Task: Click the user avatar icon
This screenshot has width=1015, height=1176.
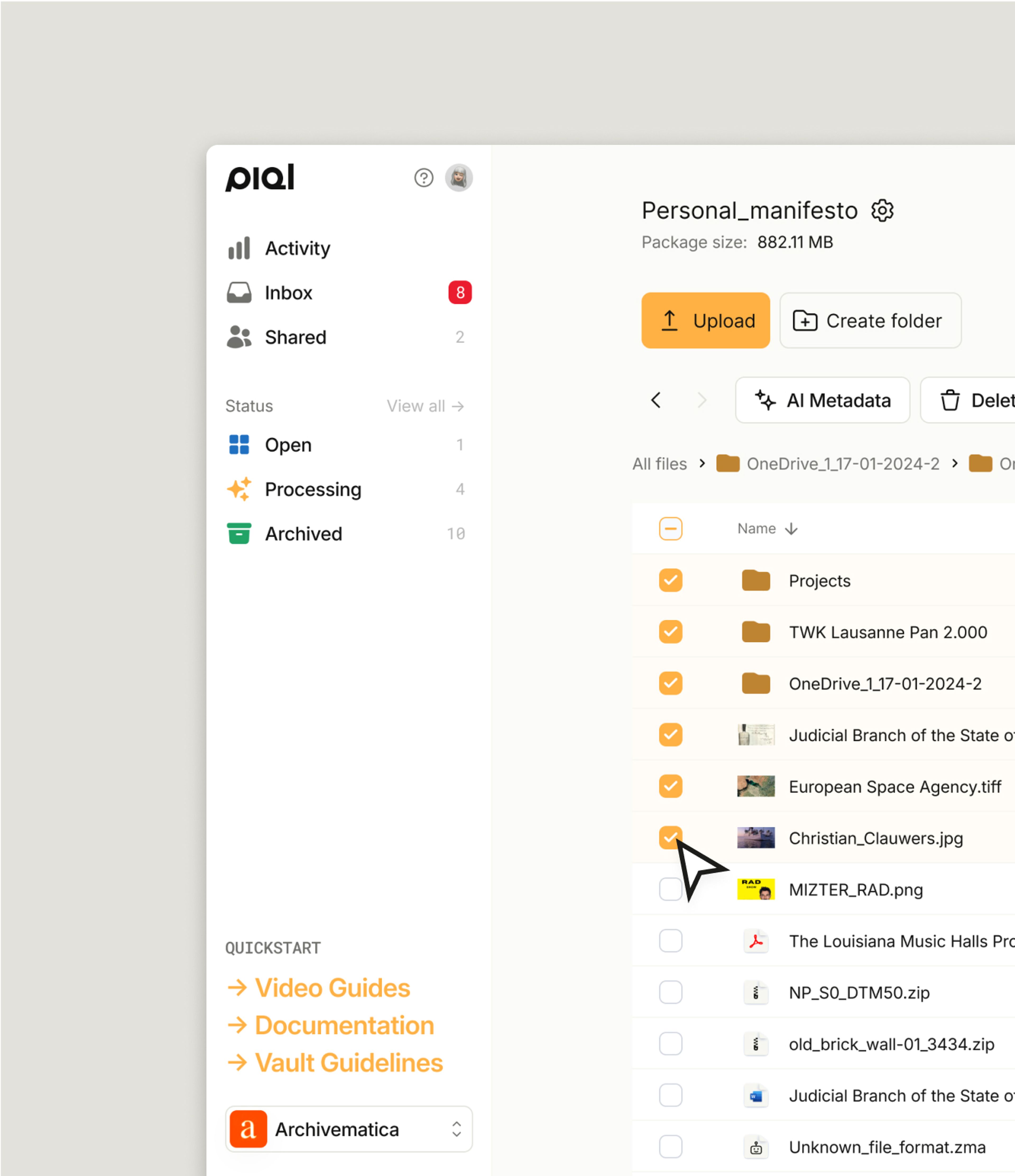Action: coord(458,178)
